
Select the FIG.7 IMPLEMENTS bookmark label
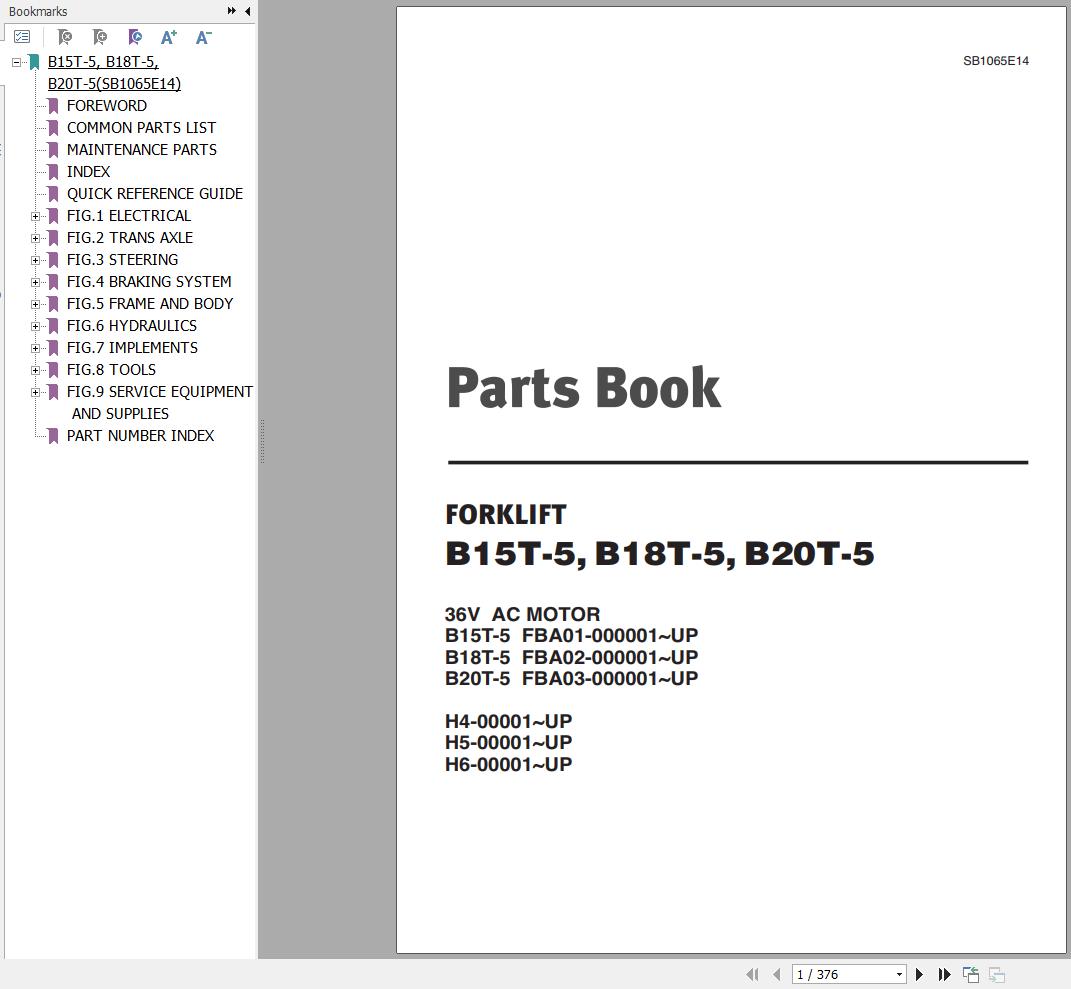pos(132,348)
